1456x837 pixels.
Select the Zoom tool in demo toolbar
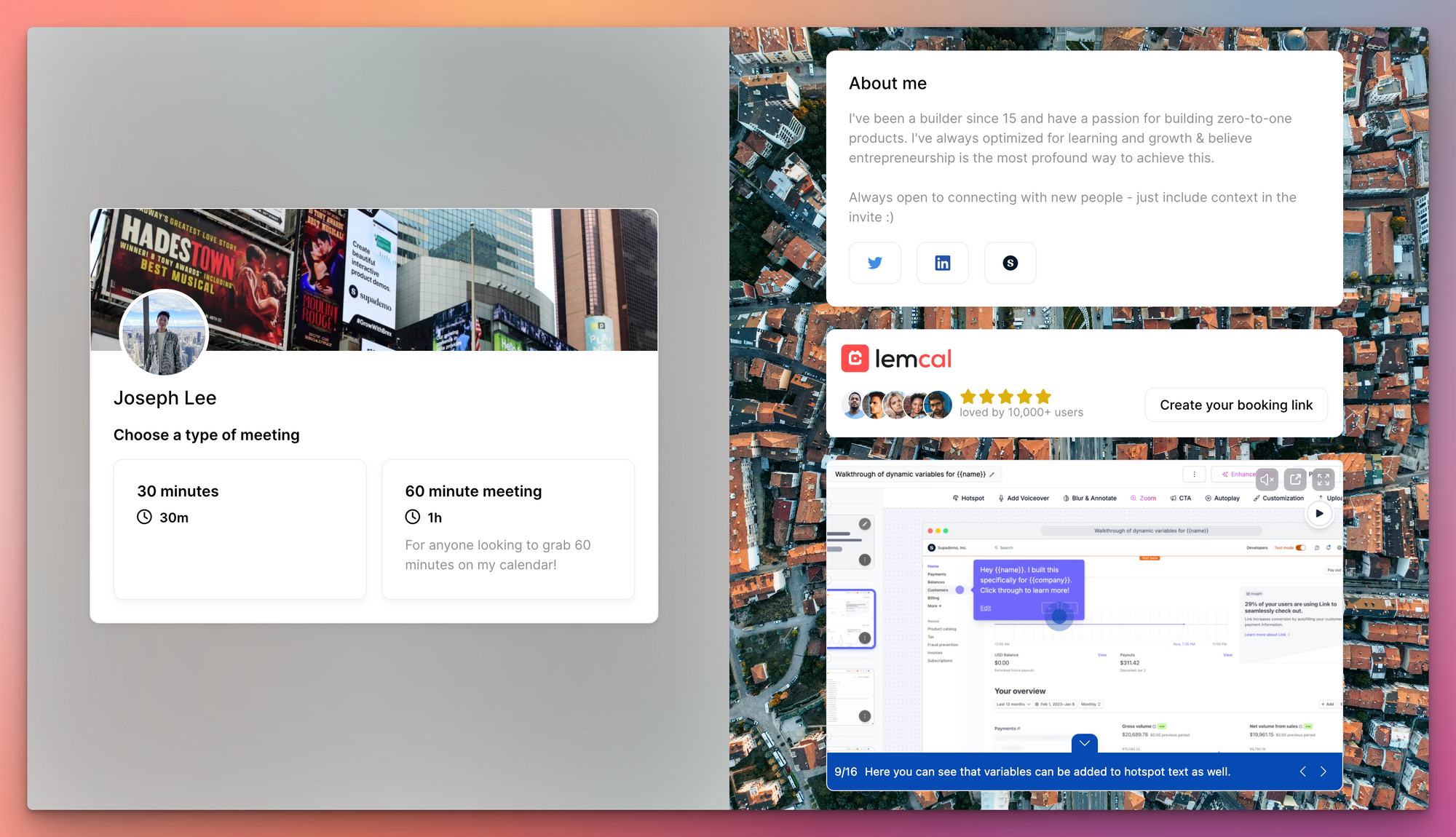point(1143,499)
